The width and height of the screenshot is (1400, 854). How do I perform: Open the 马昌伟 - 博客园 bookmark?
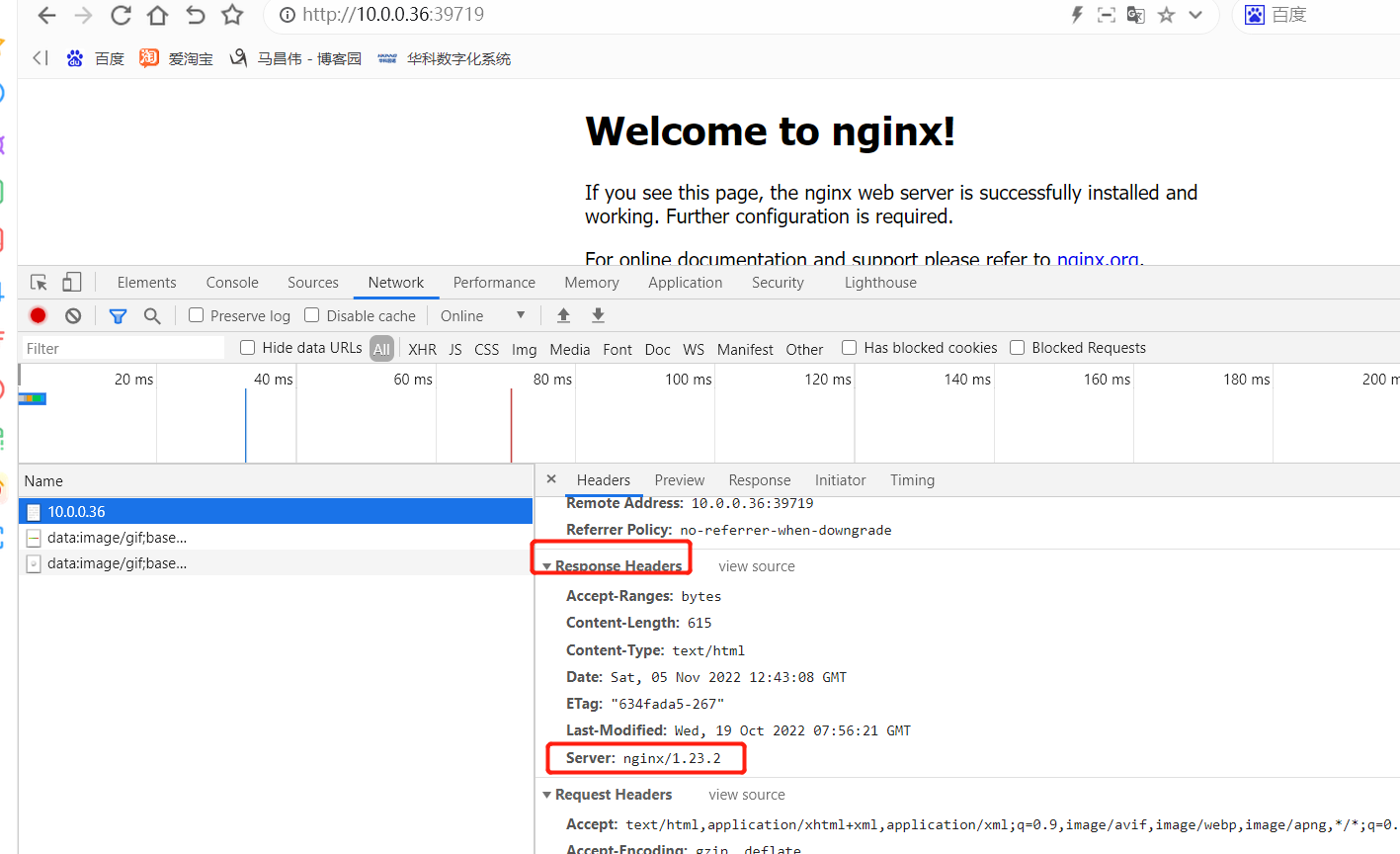coord(295,58)
